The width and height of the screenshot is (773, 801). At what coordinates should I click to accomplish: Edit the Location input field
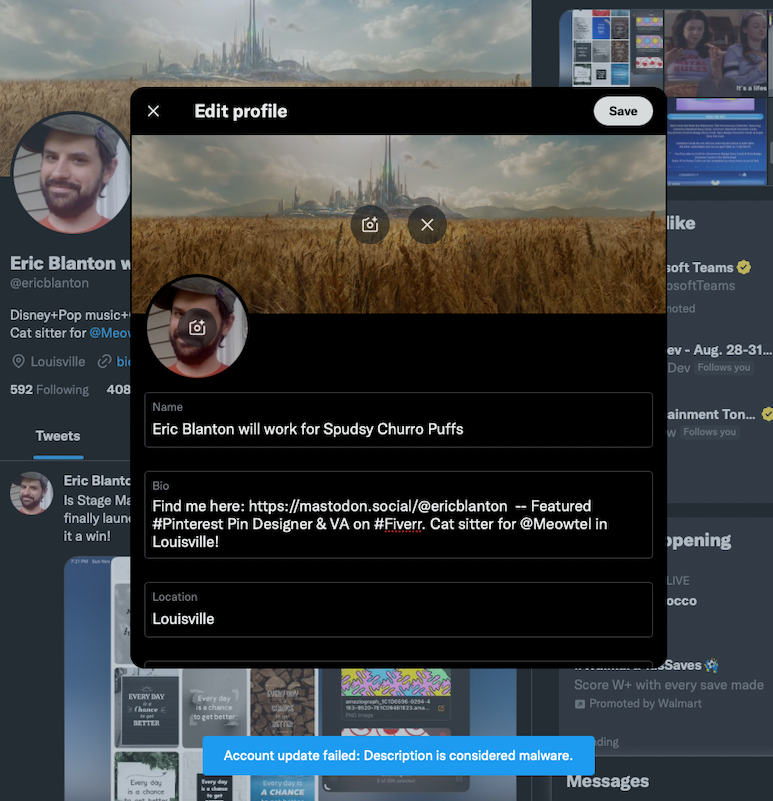point(399,609)
